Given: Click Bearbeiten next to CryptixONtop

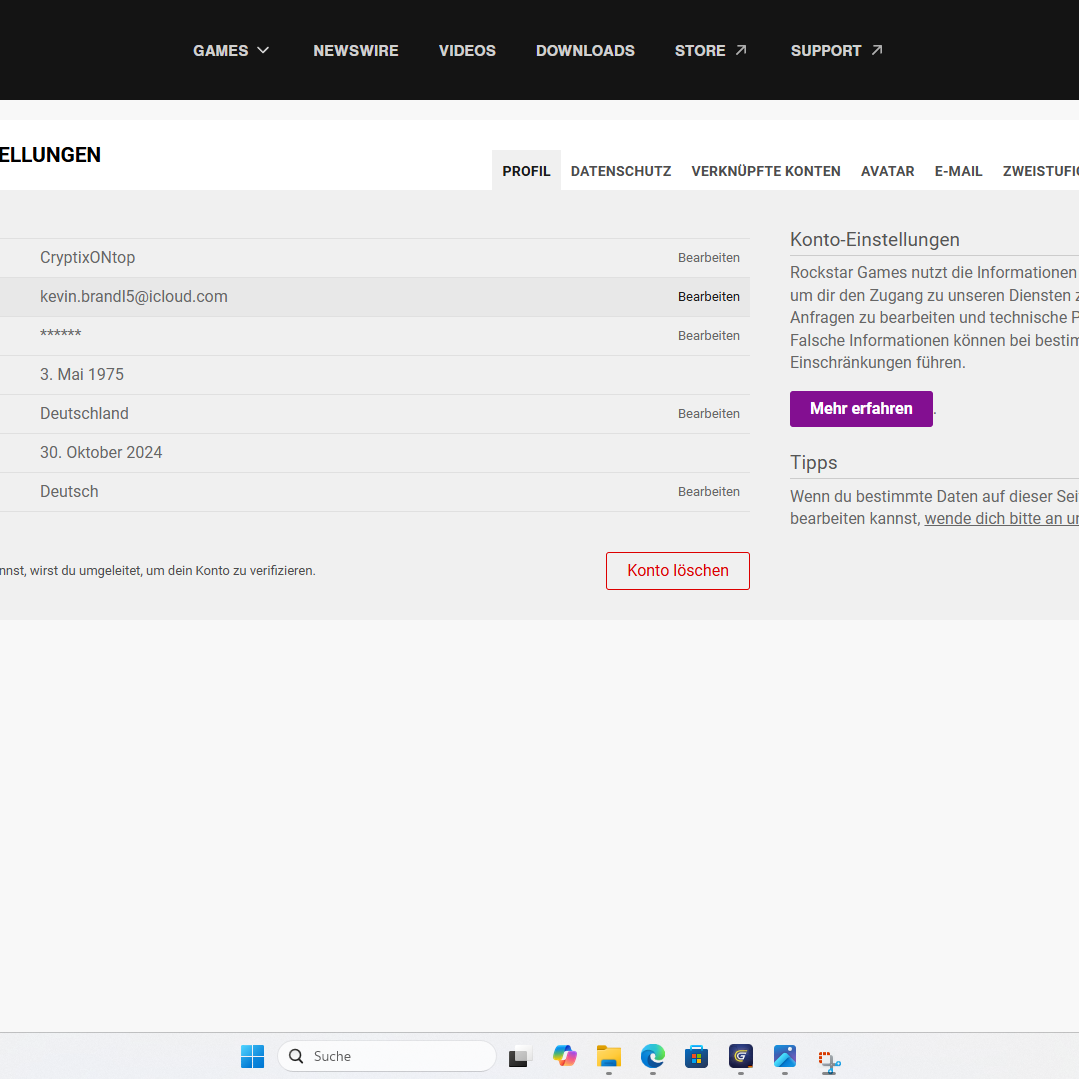Looking at the screenshot, I should click(x=709, y=258).
